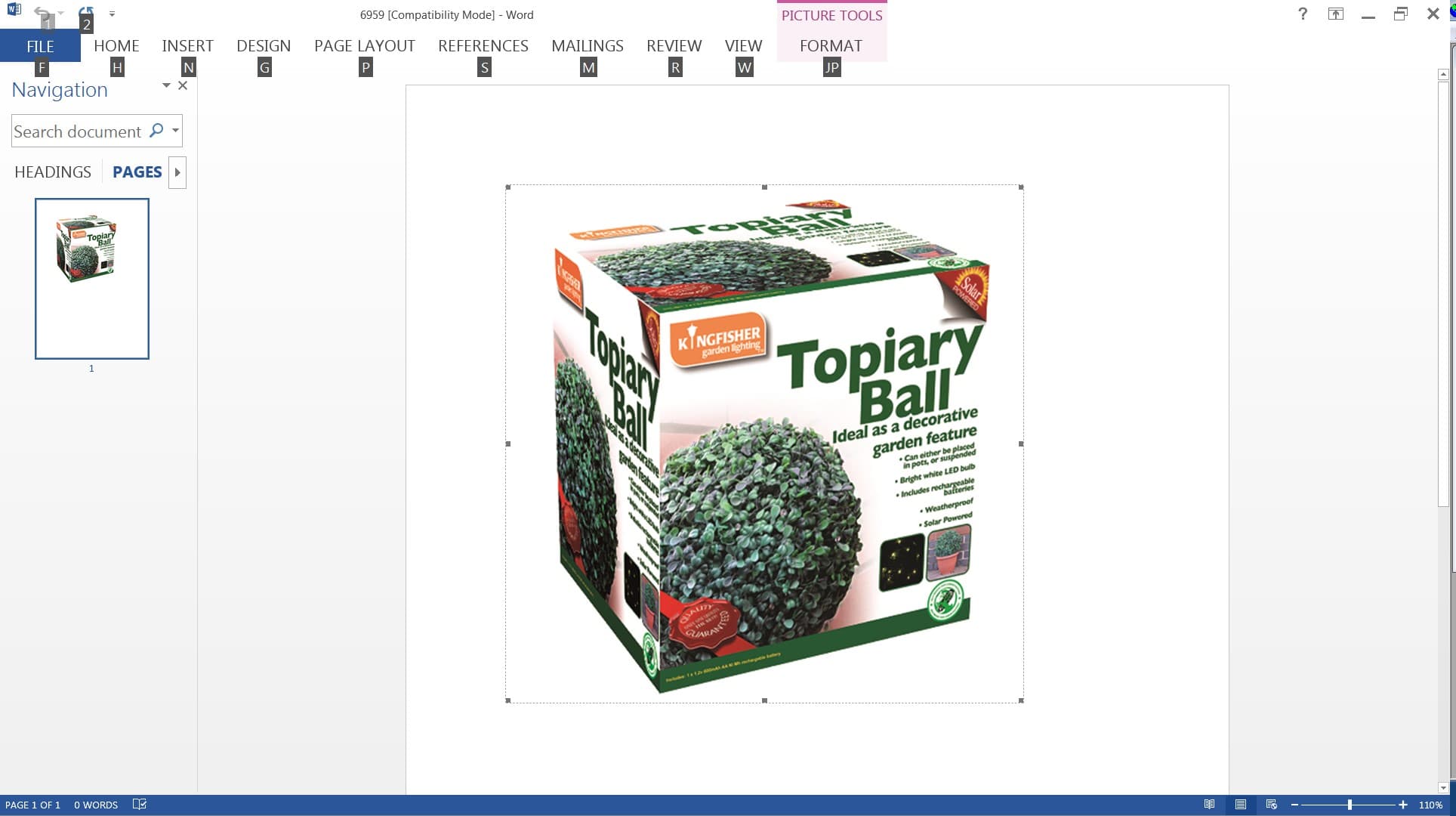Select page 1 thumbnail in Navigation pane

tap(92, 279)
